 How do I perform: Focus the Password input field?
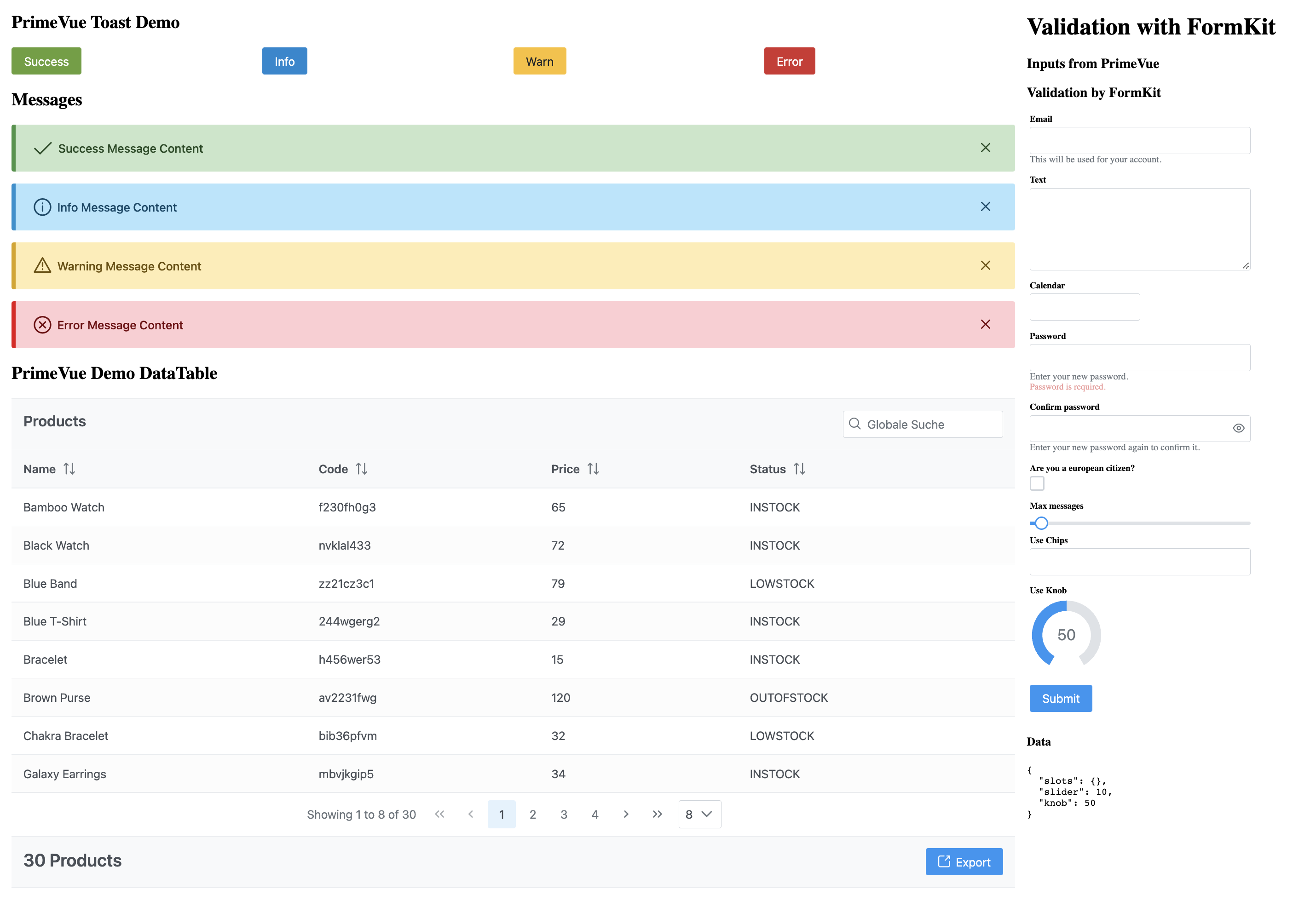click(1140, 357)
